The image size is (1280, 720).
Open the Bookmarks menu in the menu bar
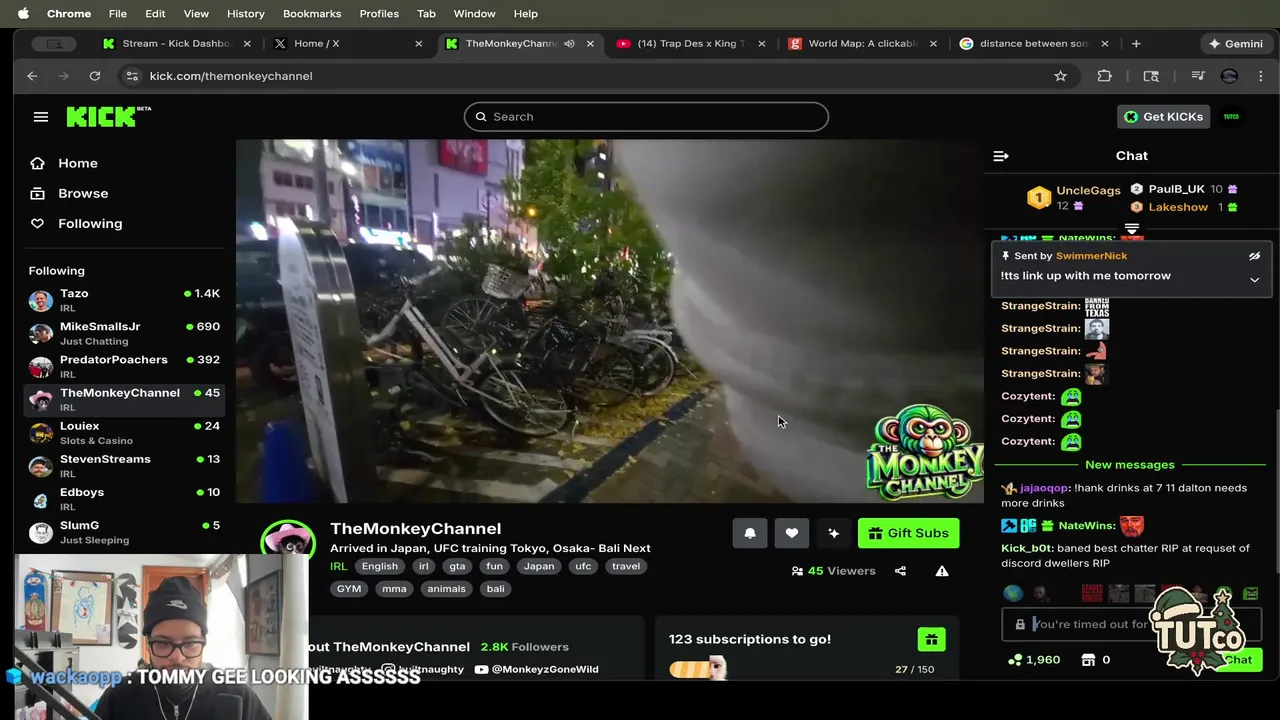(312, 14)
